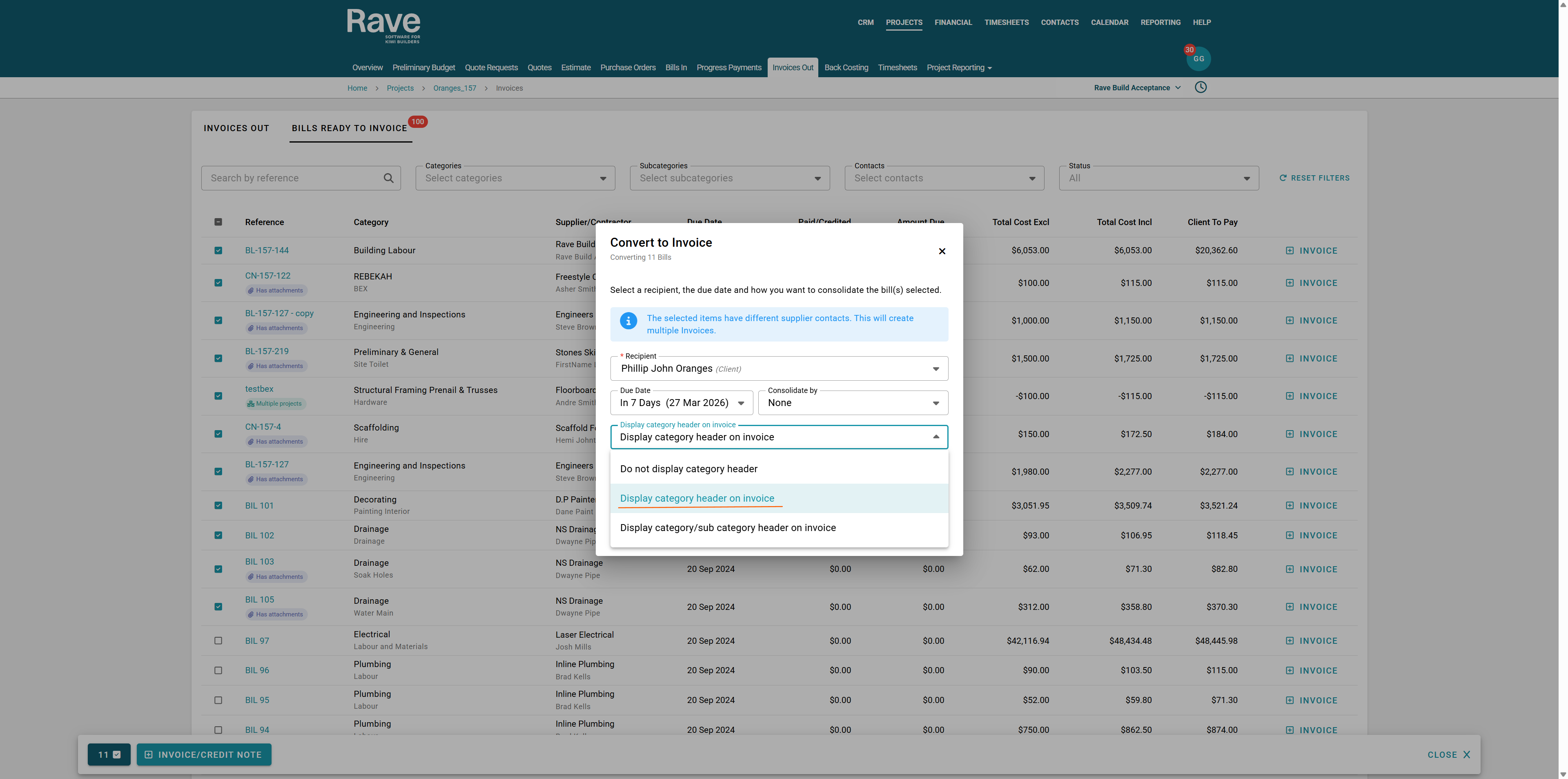
Task: Check the BIL 97 row checkbox
Action: [x=218, y=641]
